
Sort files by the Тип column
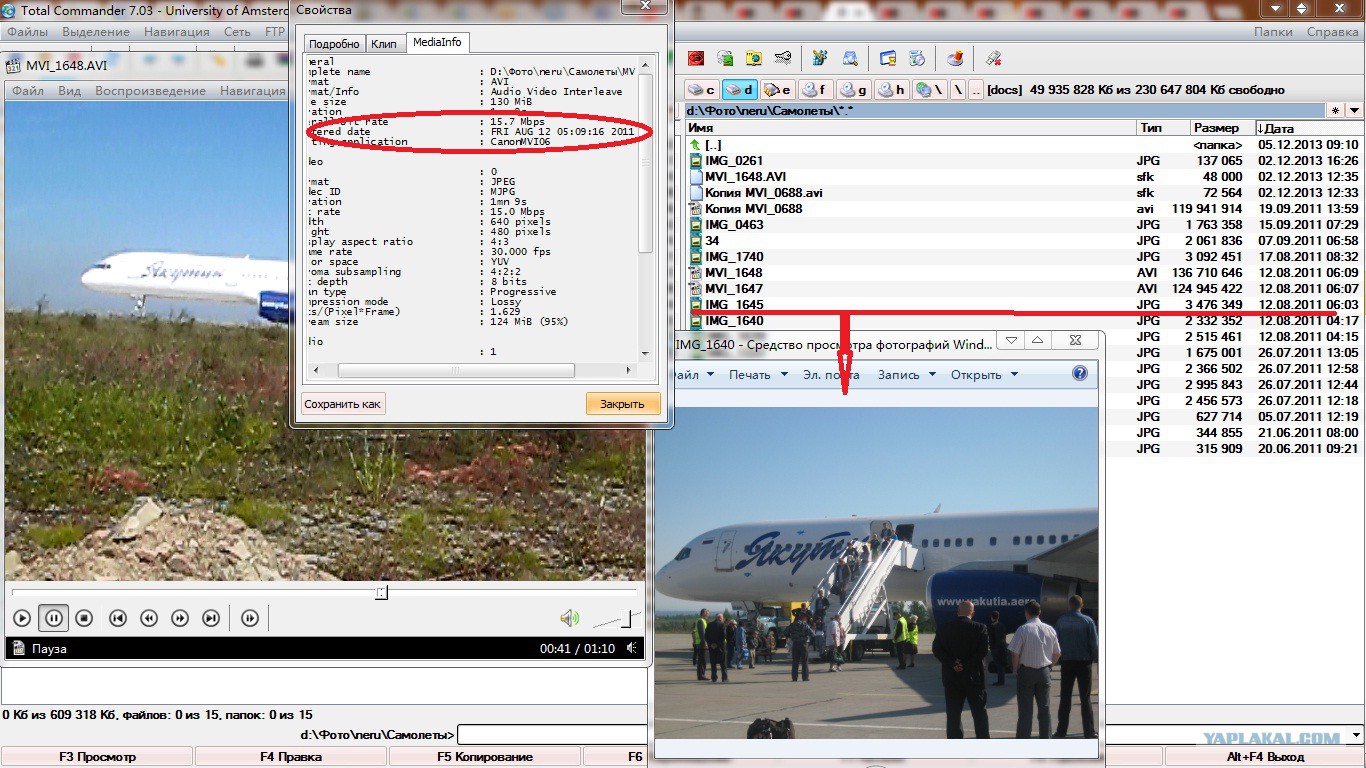pos(1163,128)
